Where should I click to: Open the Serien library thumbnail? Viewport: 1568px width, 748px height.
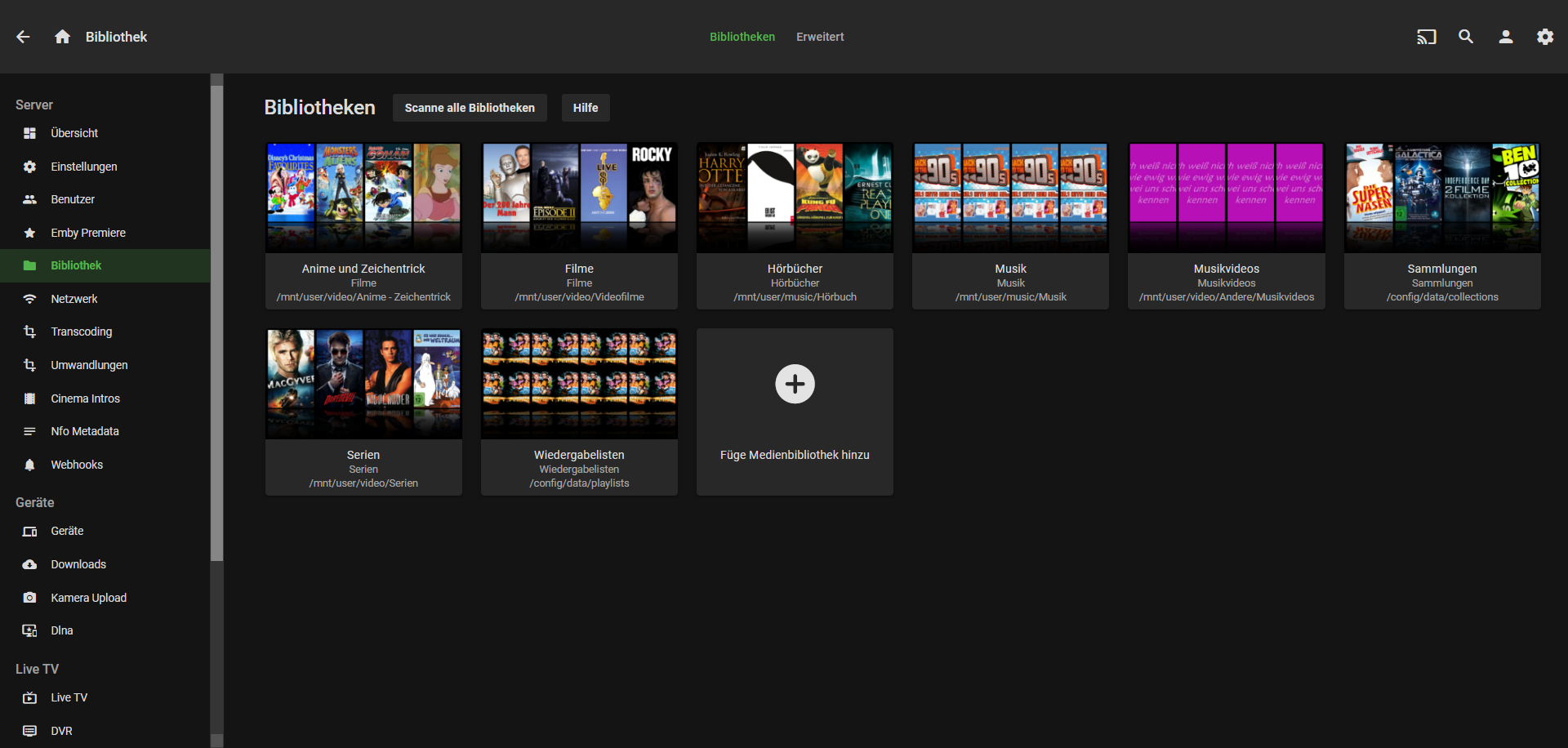coord(363,384)
